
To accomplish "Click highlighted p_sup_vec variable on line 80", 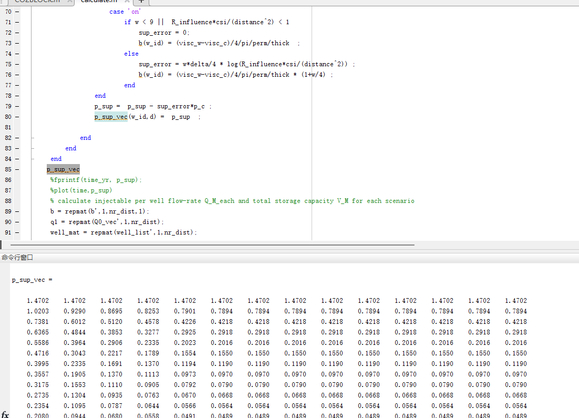I will click(x=111, y=117).
